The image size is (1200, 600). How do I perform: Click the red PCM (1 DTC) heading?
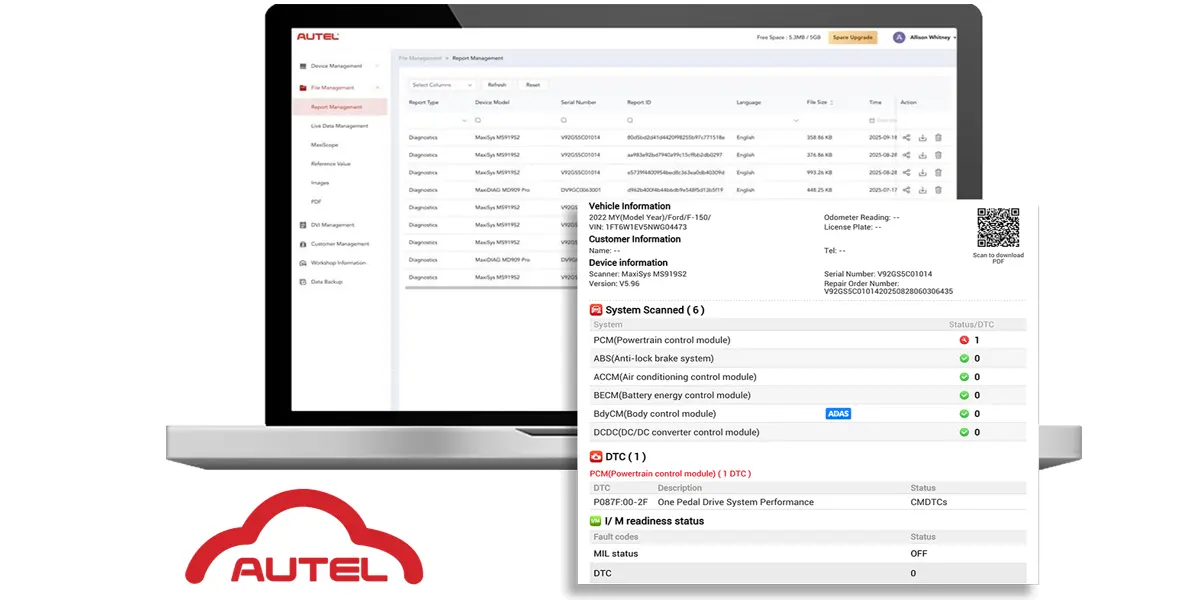[x=670, y=473]
